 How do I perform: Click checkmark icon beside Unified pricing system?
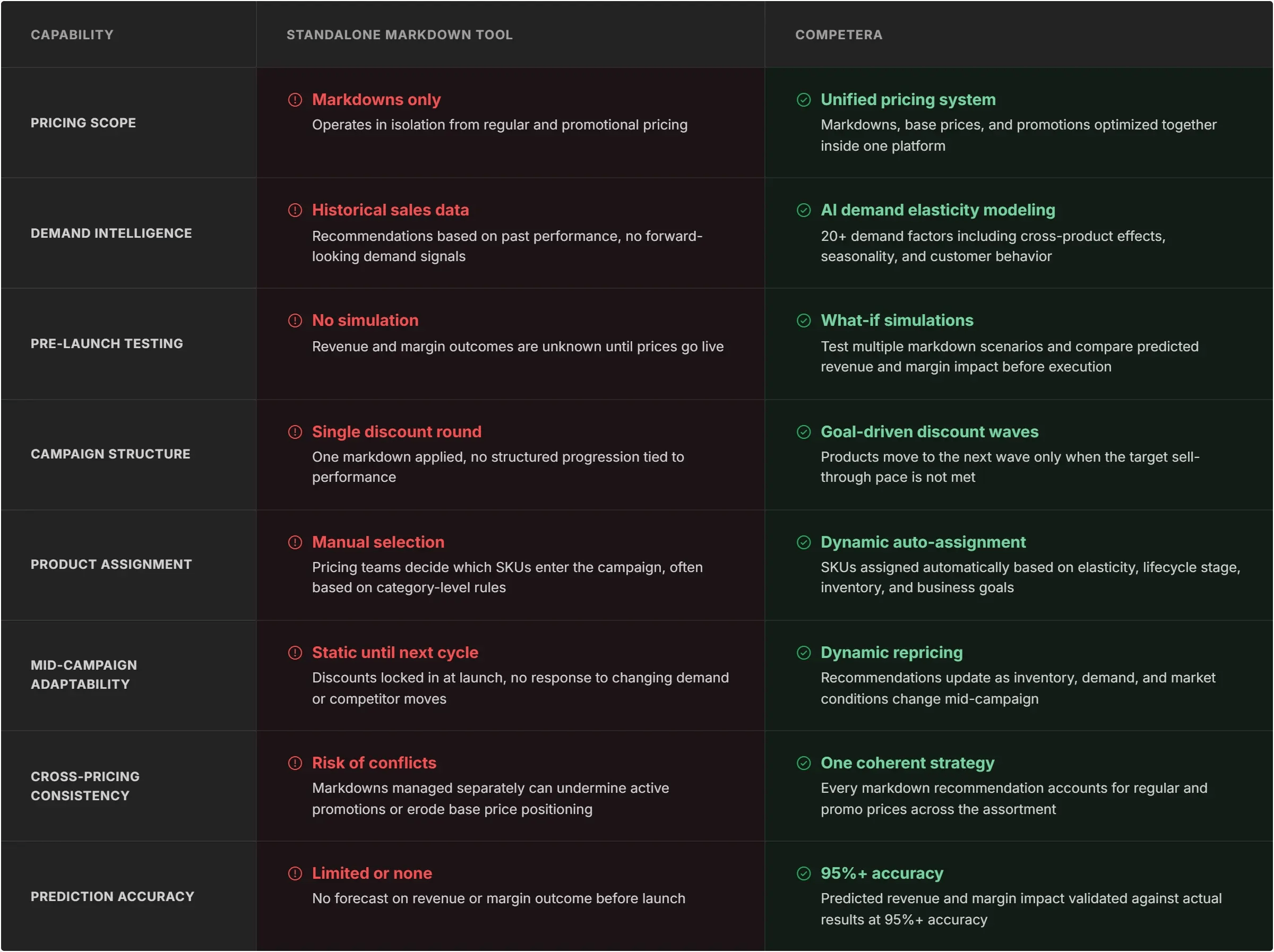(804, 100)
